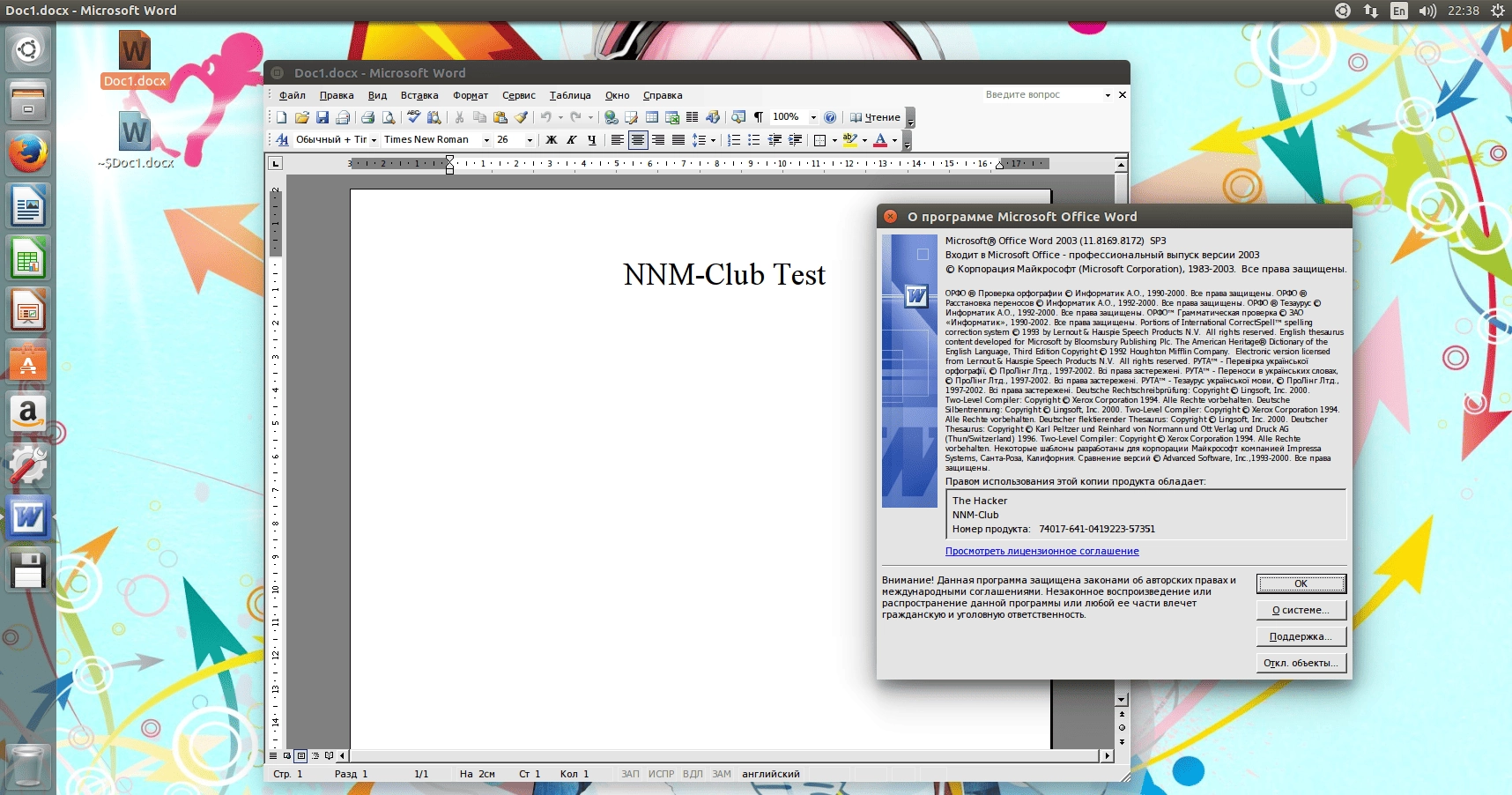Insert a hyperlink using the globe icon
The height and width of the screenshot is (795, 1512).
pyautogui.click(x=611, y=117)
